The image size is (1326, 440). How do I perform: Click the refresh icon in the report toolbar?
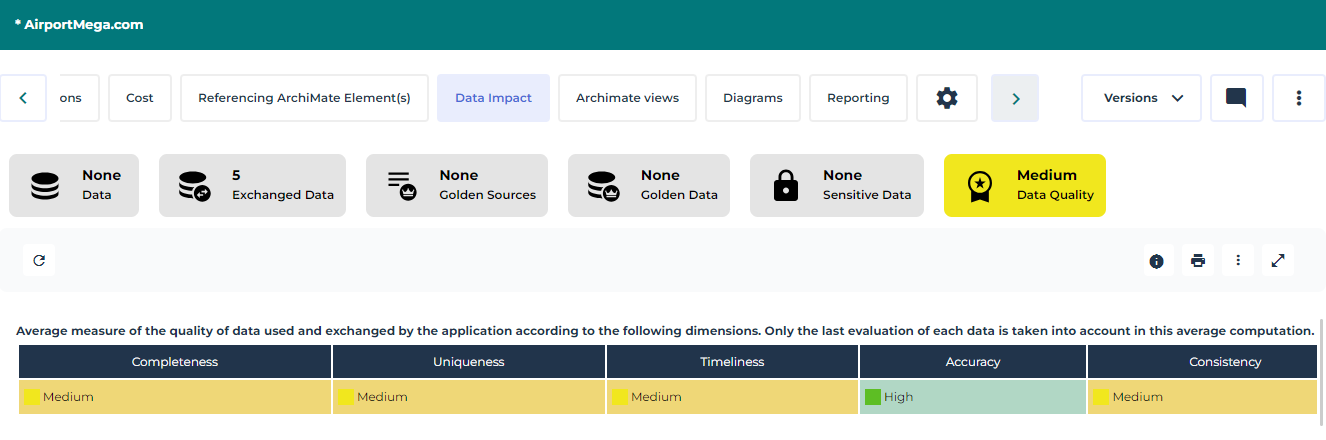coord(39,261)
